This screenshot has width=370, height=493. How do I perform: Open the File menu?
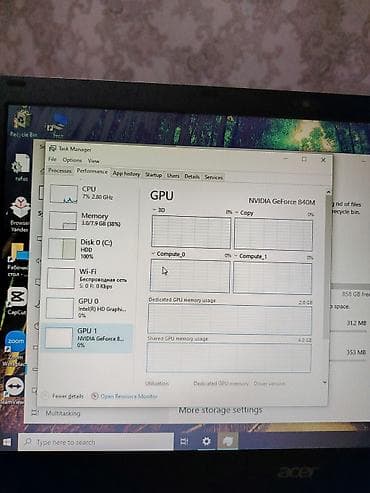point(52,159)
